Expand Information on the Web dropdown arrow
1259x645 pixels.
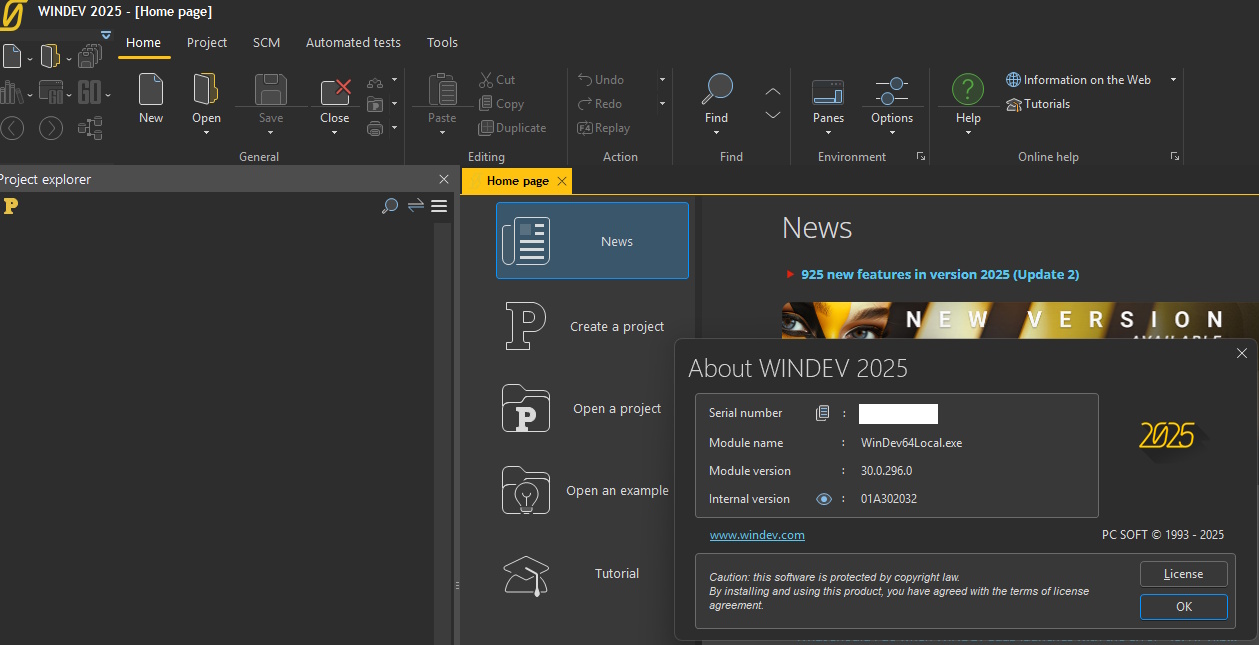pyautogui.click(x=1173, y=80)
